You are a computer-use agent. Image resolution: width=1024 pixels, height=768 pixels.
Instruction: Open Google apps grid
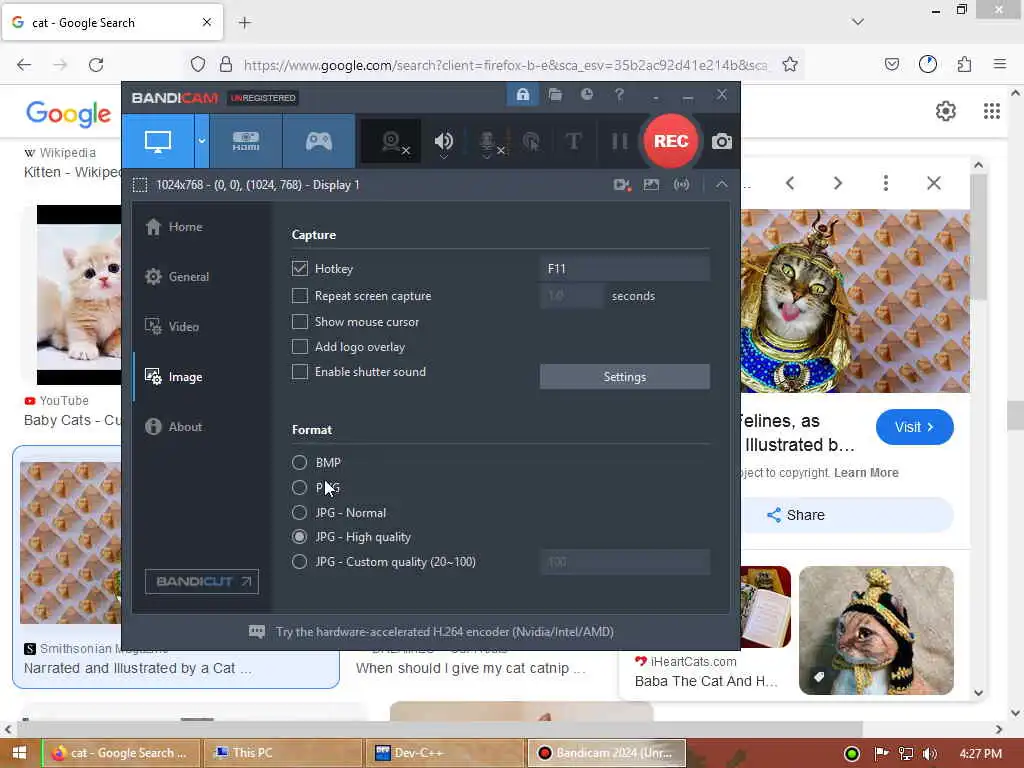tap(991, 111)
